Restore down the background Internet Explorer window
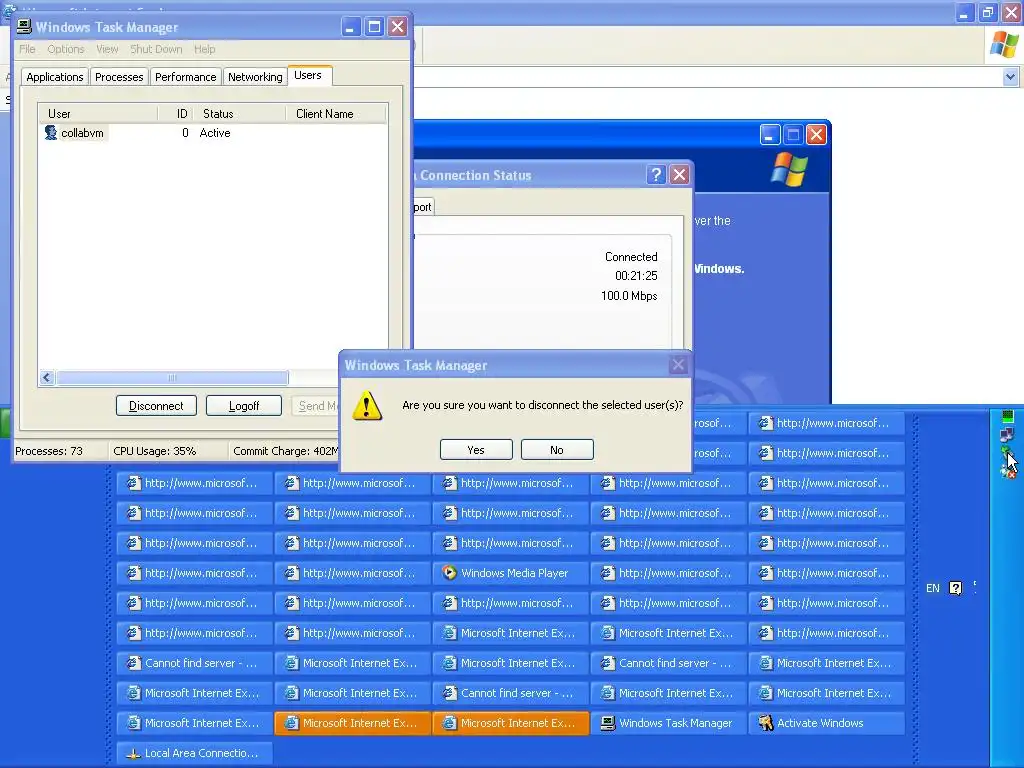Image resolution: width=1024 pixels, height=768 pixels. coord(987,12)
